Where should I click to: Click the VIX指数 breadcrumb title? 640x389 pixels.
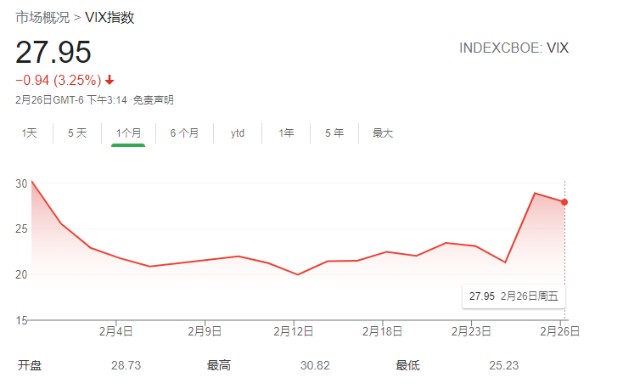point(109,18)
